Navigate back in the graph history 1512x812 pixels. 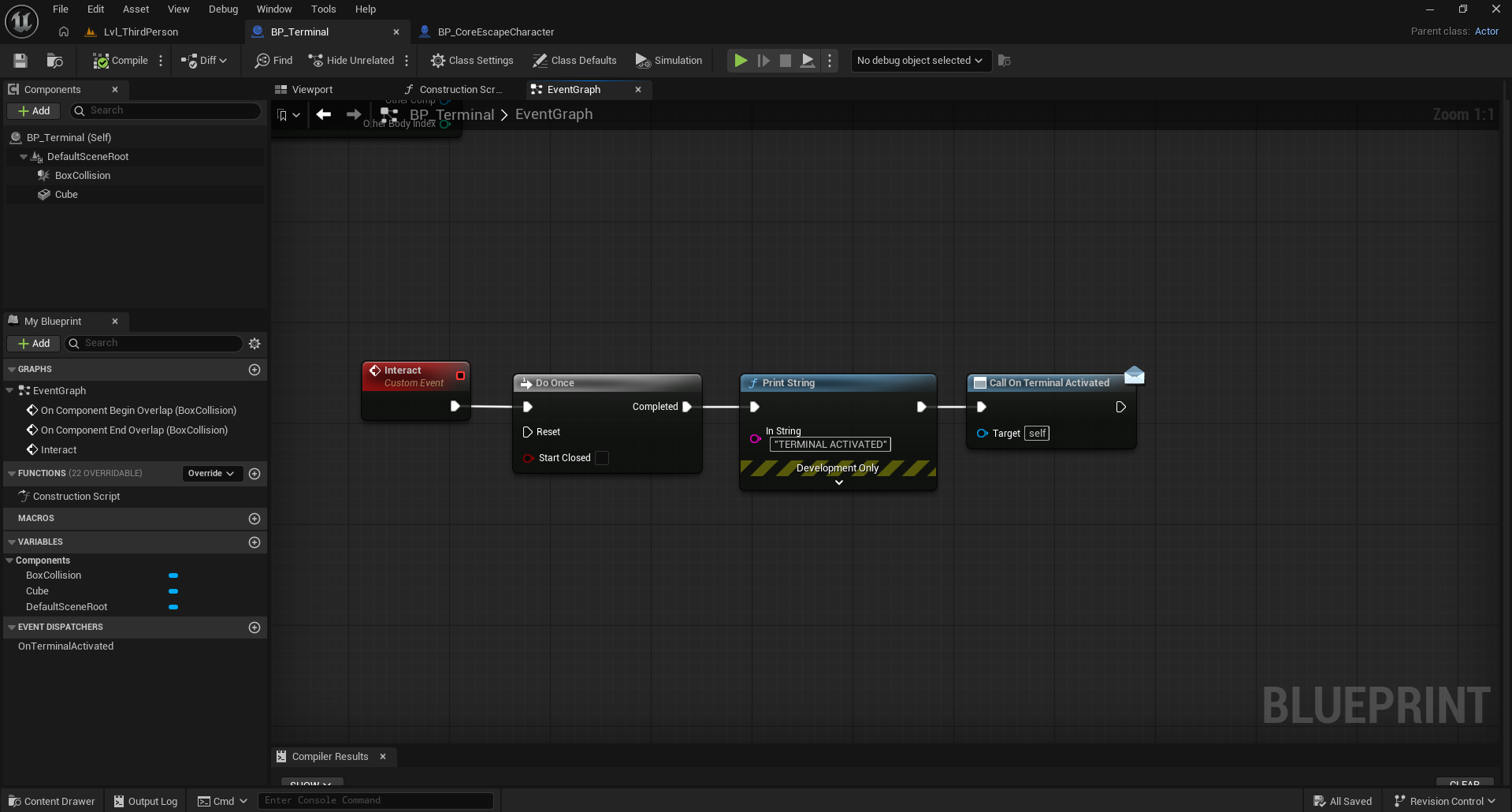(323, 114)
